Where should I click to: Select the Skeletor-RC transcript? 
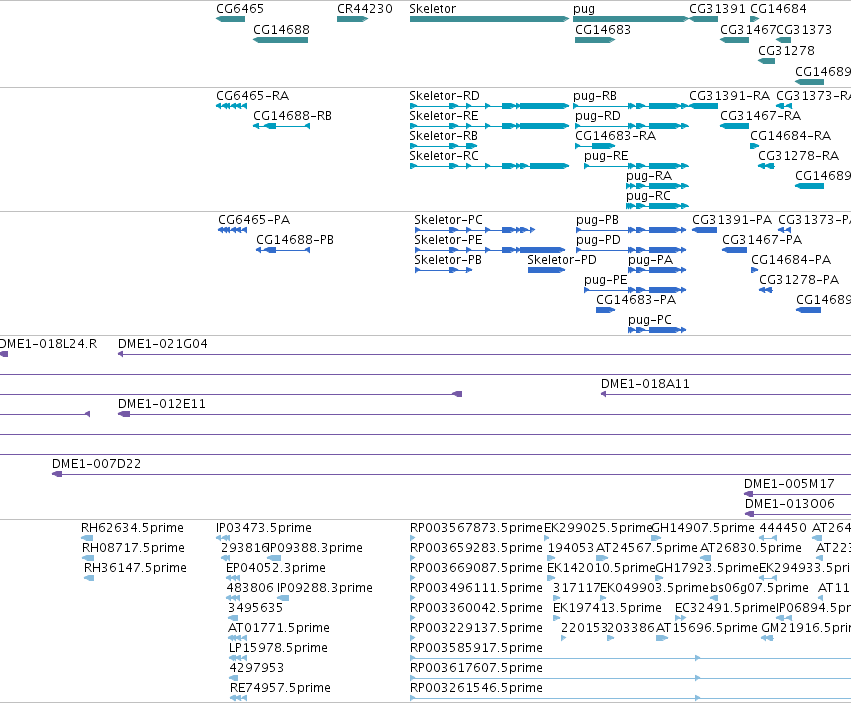point(490,166)
